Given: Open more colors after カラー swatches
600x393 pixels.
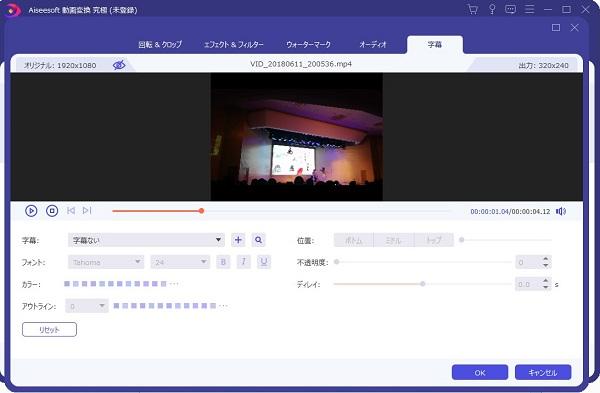Looking at the screenshot, I should [x=174, y=284].
